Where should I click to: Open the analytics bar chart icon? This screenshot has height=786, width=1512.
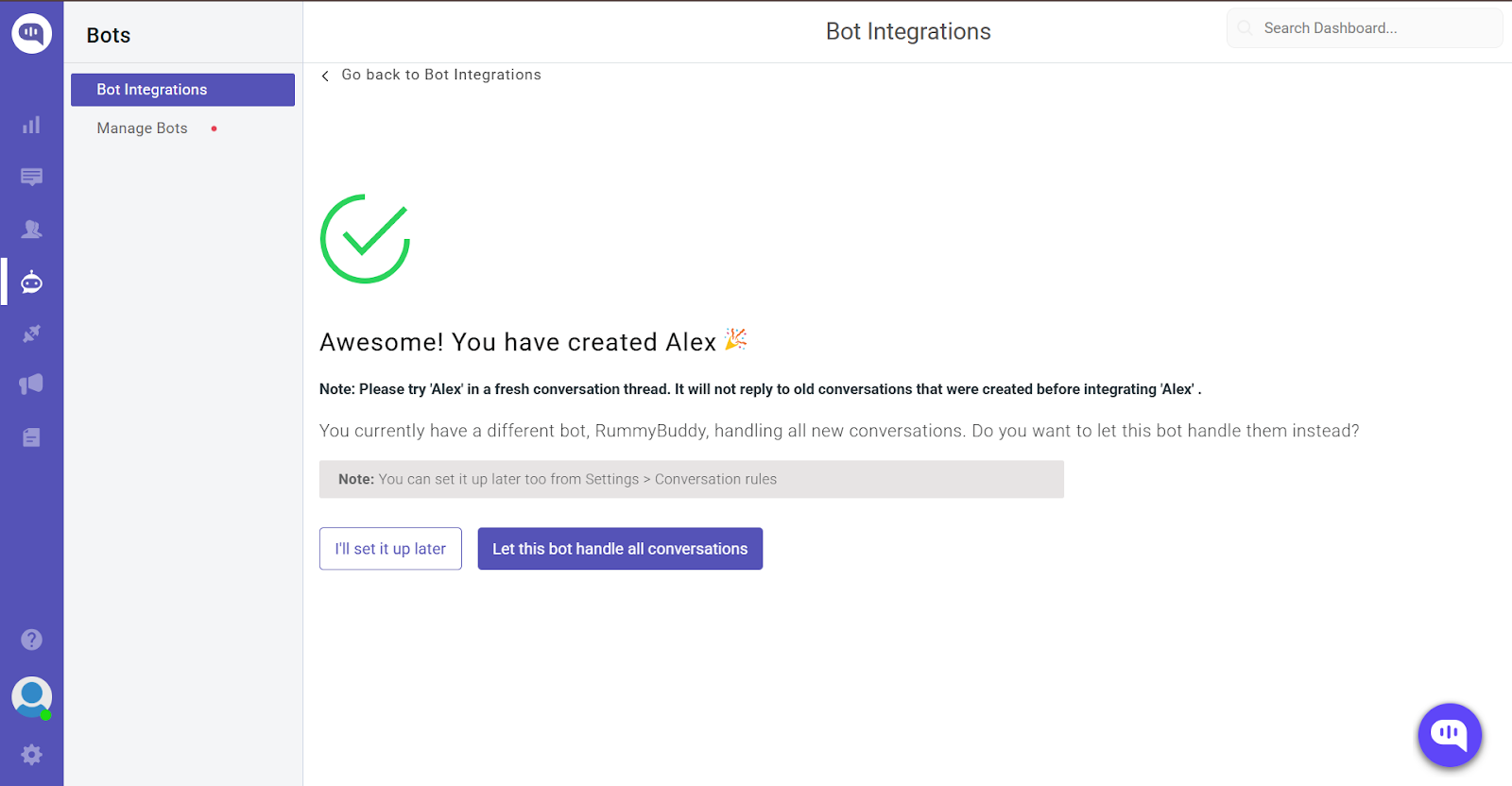[31, 125]
